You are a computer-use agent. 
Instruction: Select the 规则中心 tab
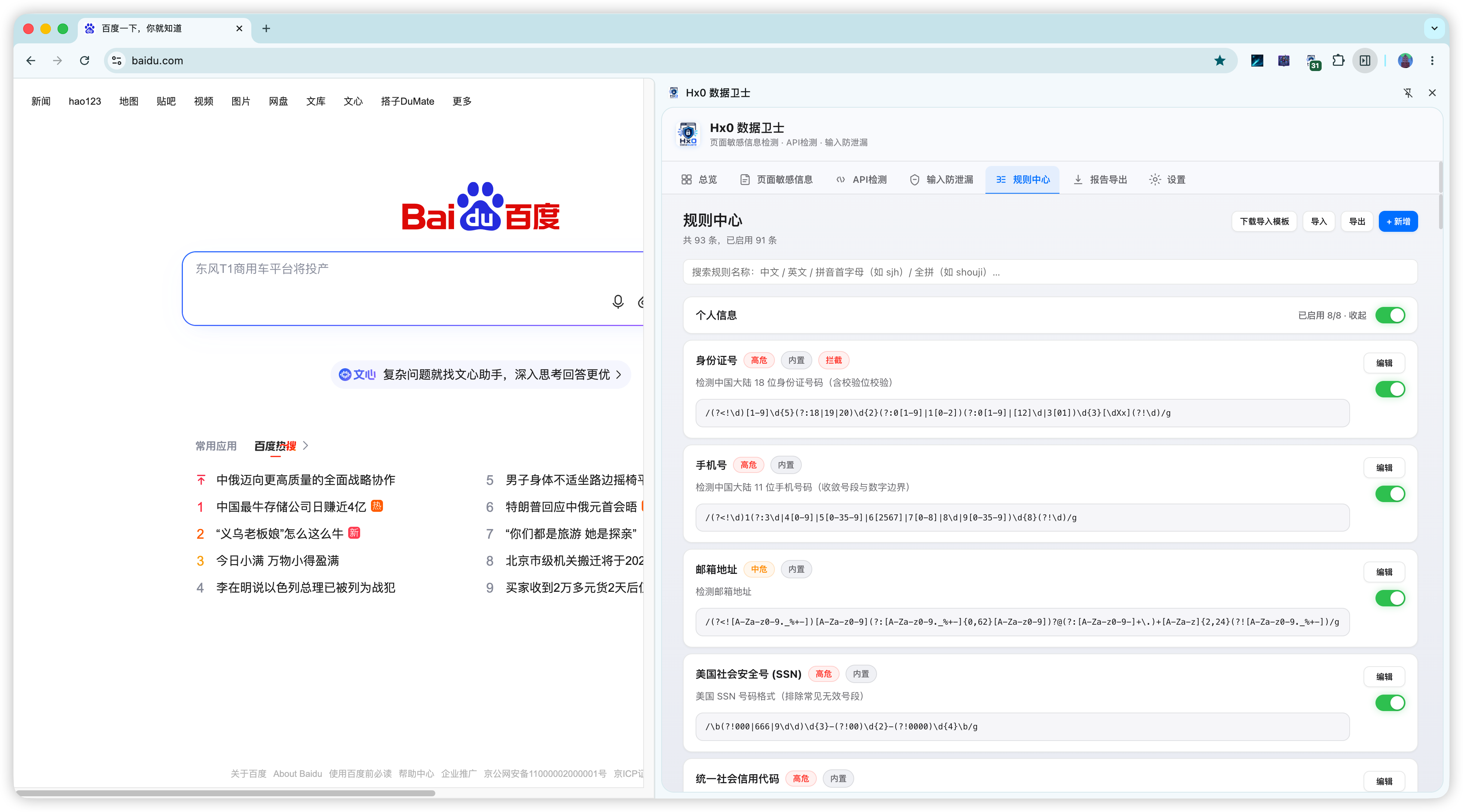[x=1022, y=179]
